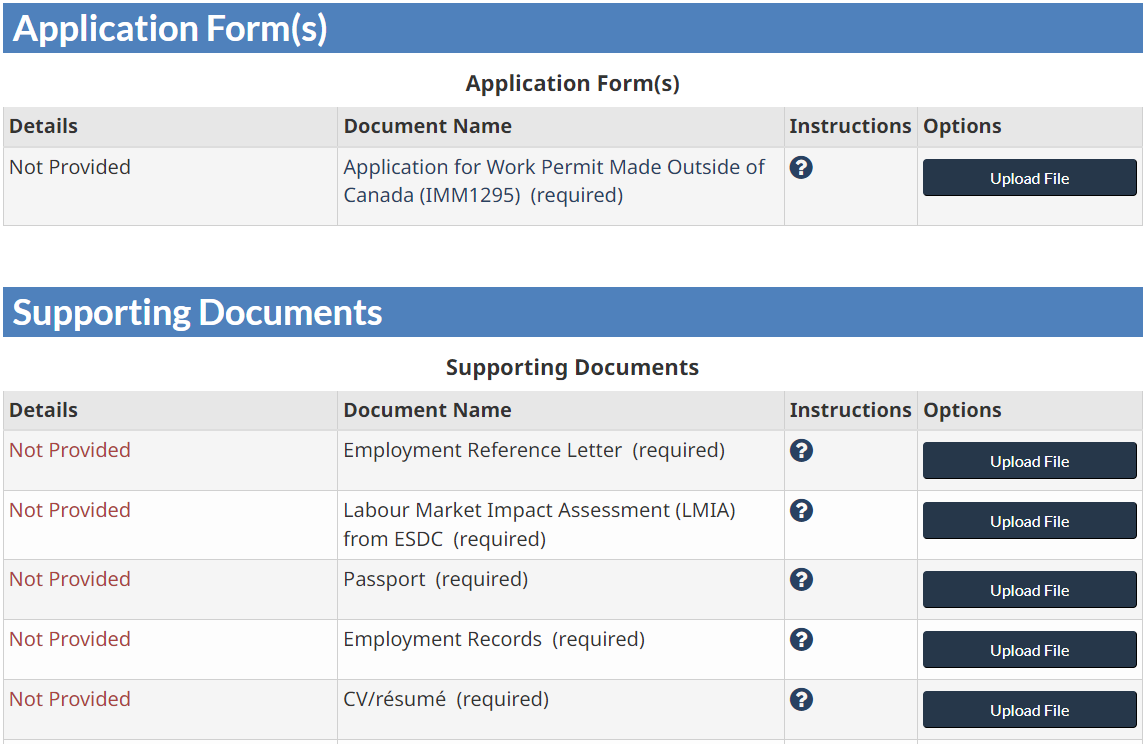Screen dimensions: 1146x744
Task: Click 'Not Provided' status beside CV/résumé
Action: coord(70,699)
